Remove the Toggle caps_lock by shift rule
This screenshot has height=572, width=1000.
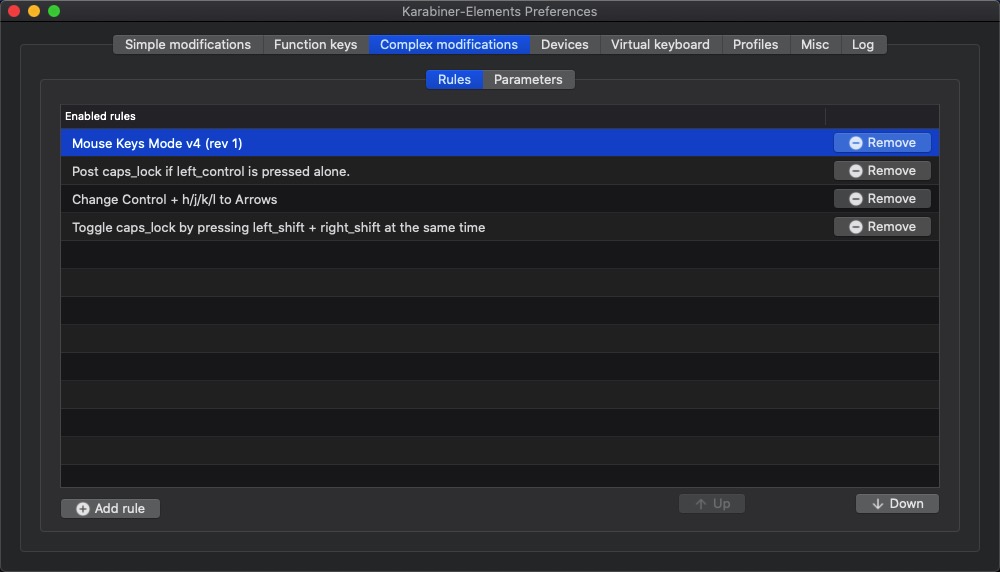pos(882,227)
